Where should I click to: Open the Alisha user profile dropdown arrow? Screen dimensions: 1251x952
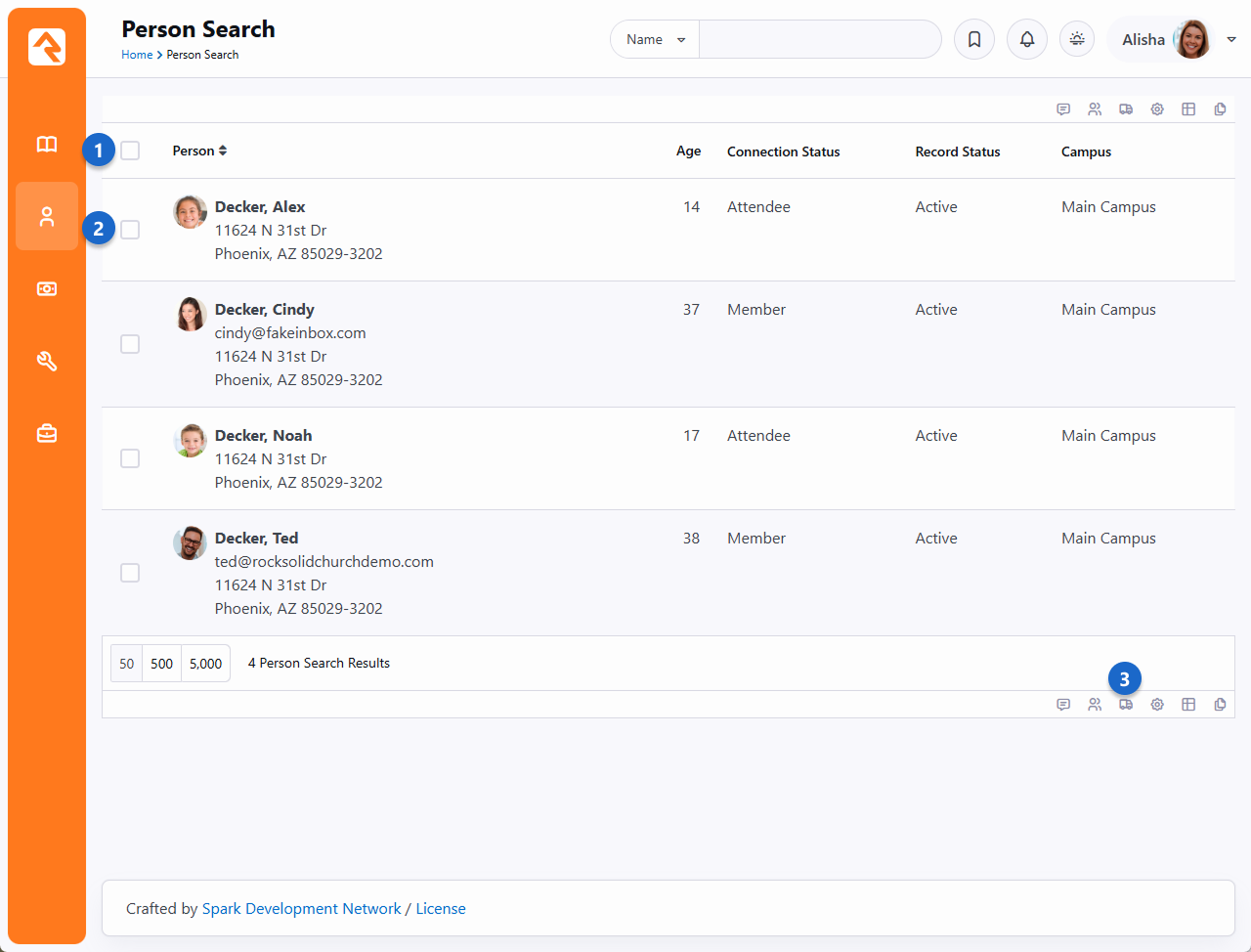[x=1231, y=40]
